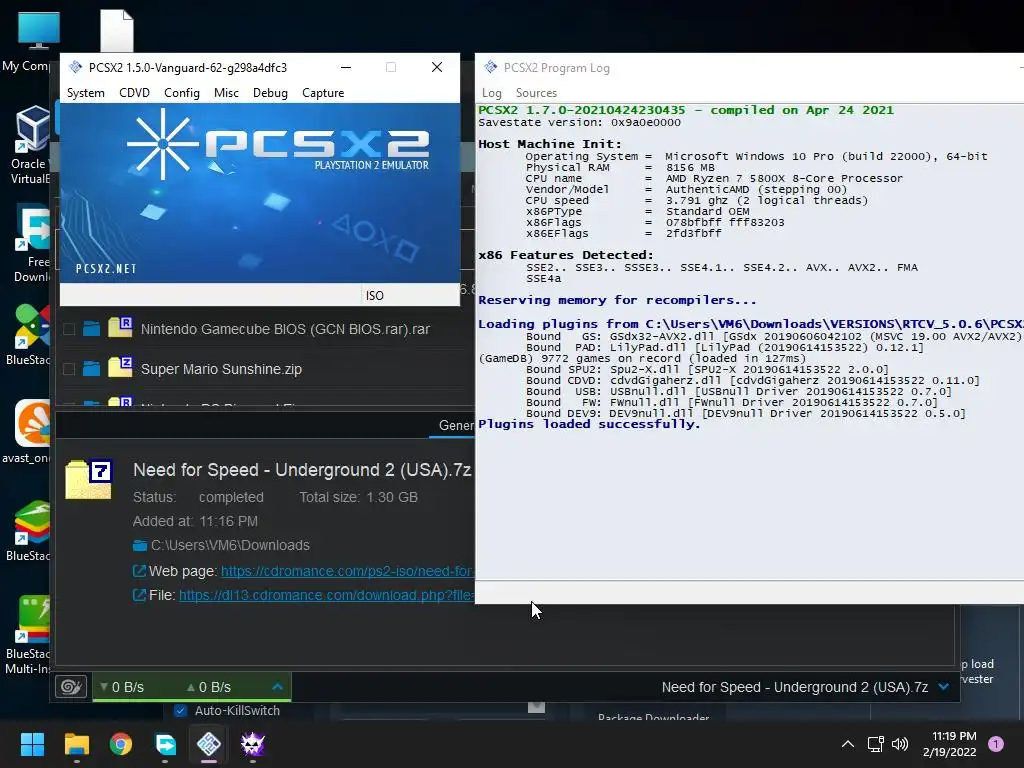Image resolution: width=1024 pixels, height=768 pixels.
Task: Open the Misc menu in PCSX2
Action: click(x=226, y=93)
